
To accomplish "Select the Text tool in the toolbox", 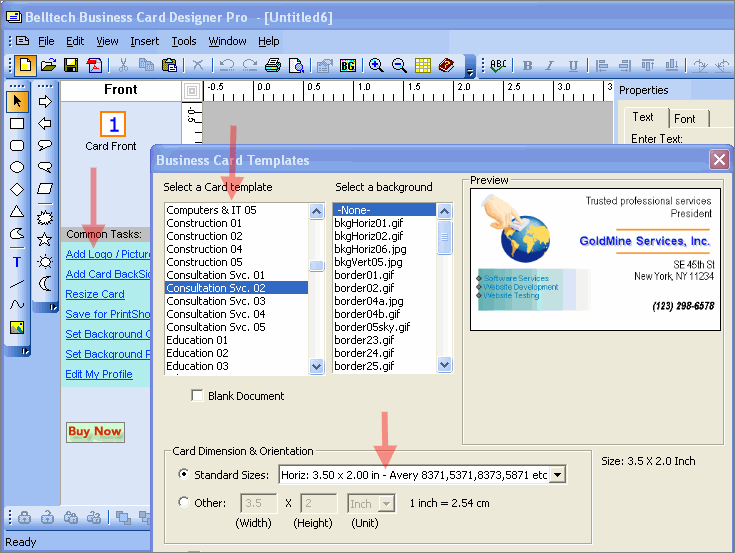I will 17,262.
